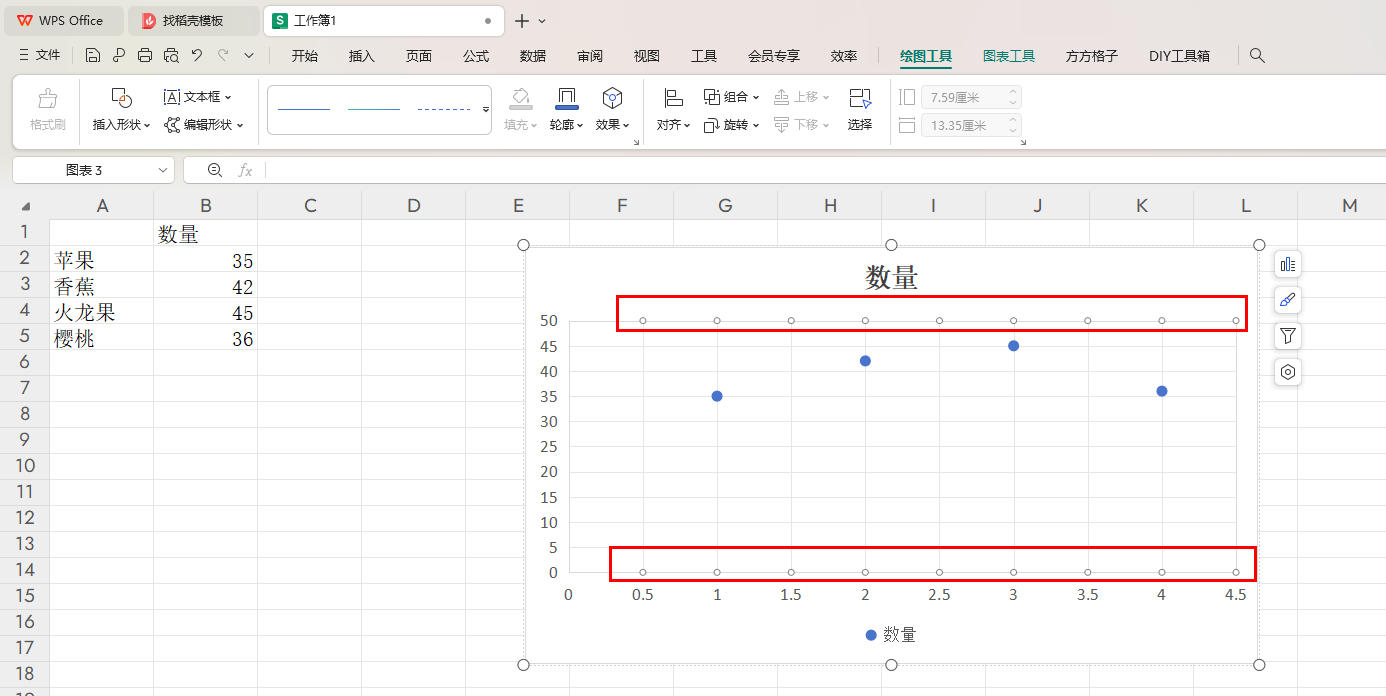Screen dimensions: 1386x696
Task: Open the 旋转 dropdown
Action: click(732, 125)
